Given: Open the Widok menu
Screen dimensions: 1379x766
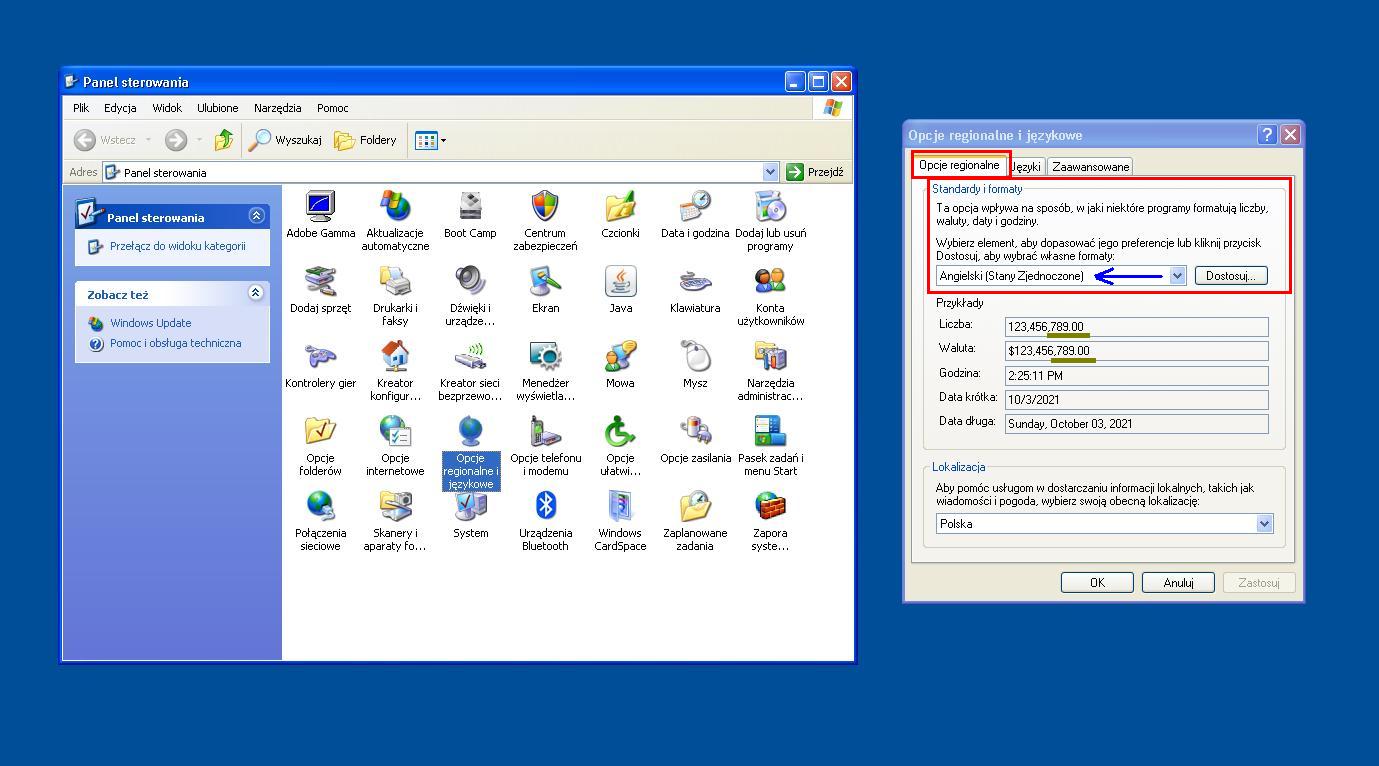Looking at the screenshot, I should click(167, 108).
